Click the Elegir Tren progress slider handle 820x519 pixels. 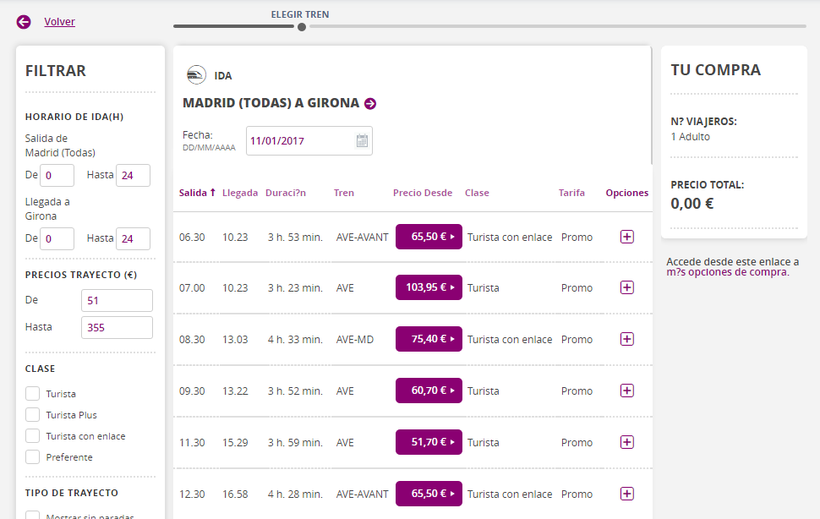point(302,27)
